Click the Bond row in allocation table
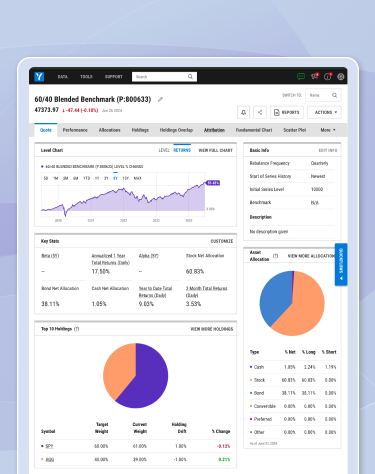Screen dimensions: 375x474 (293, 393)
